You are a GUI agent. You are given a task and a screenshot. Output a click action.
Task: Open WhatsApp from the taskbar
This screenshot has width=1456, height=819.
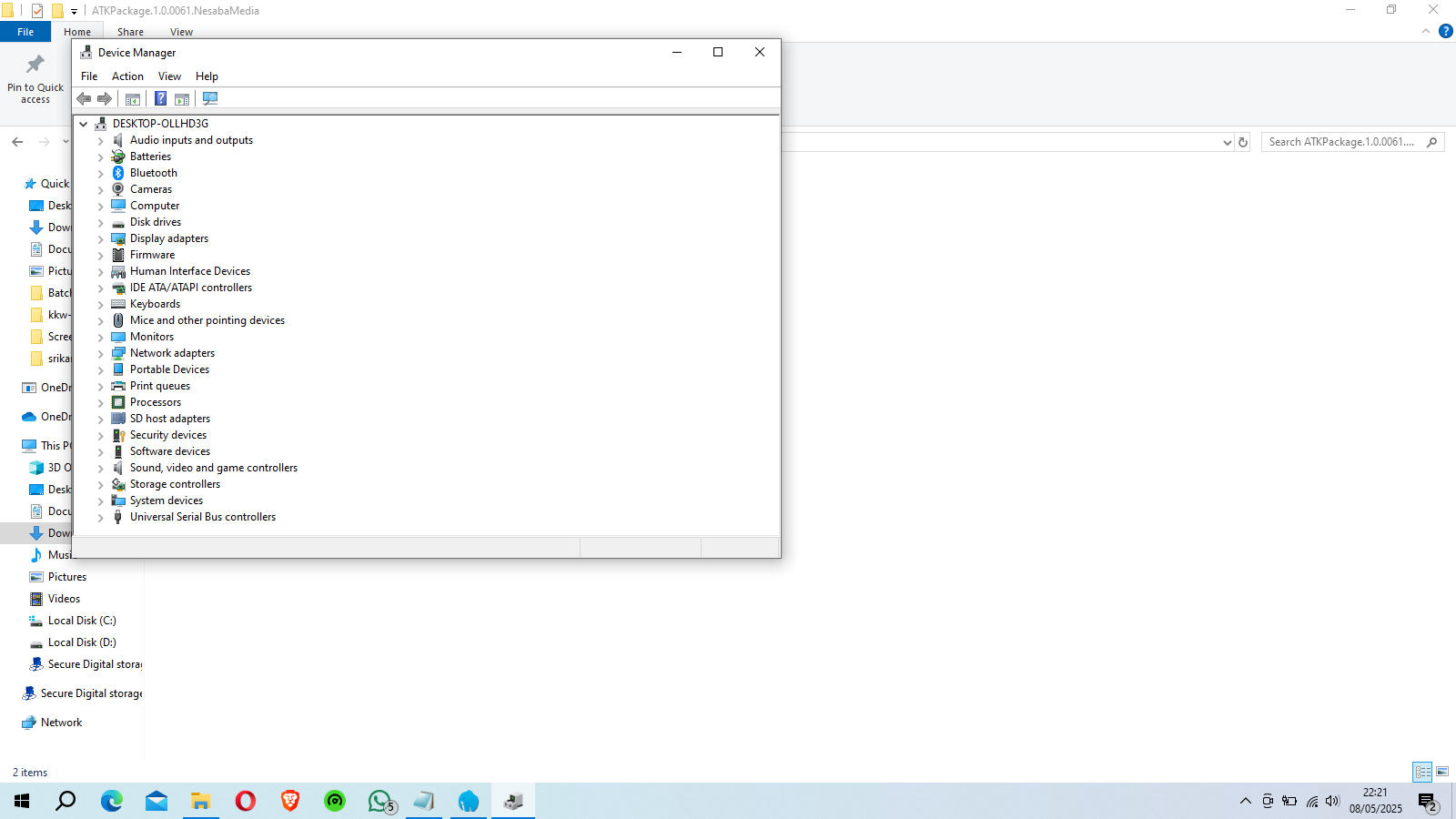380,801
